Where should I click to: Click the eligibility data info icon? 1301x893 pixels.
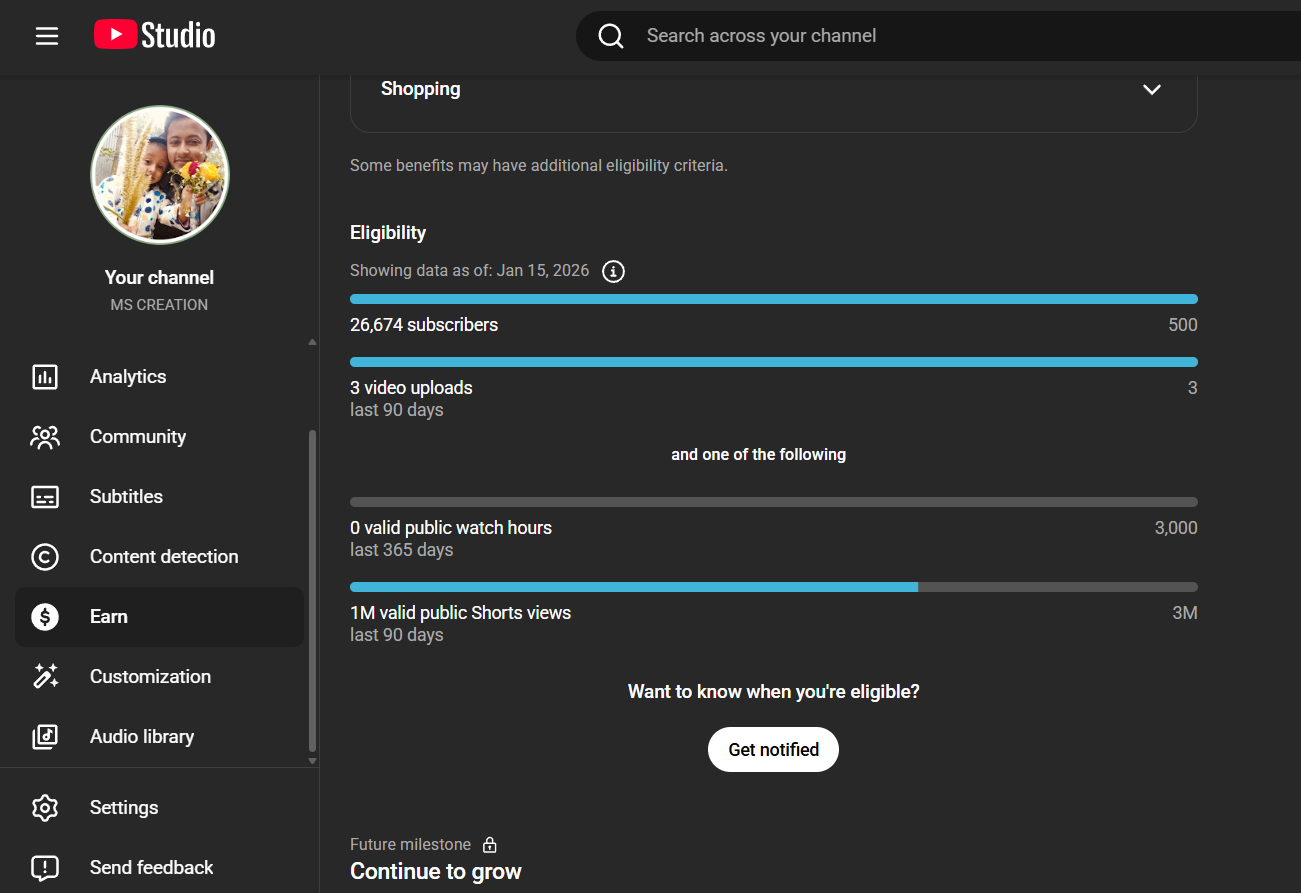613,271
